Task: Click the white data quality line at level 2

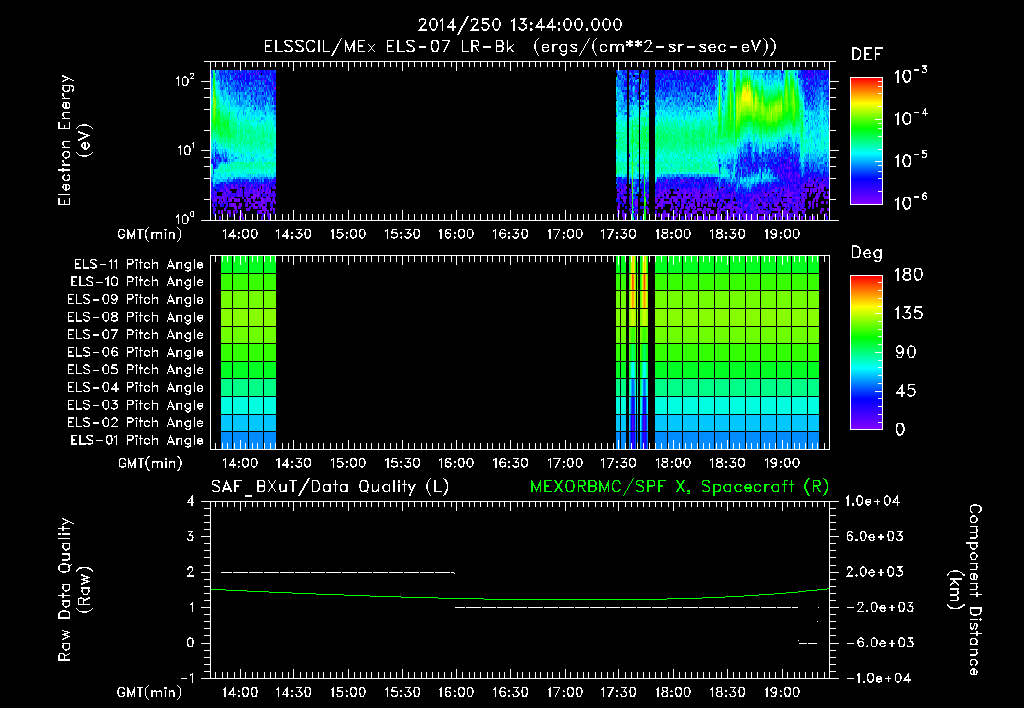Action: (x=338, y=572)
